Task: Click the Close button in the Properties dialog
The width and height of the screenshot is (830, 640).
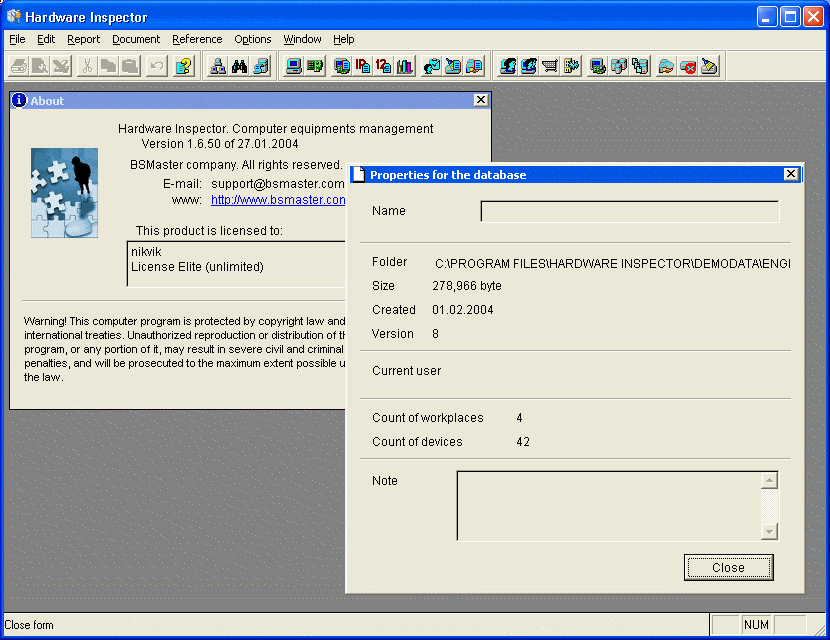Action: click(x=728, y=567)
